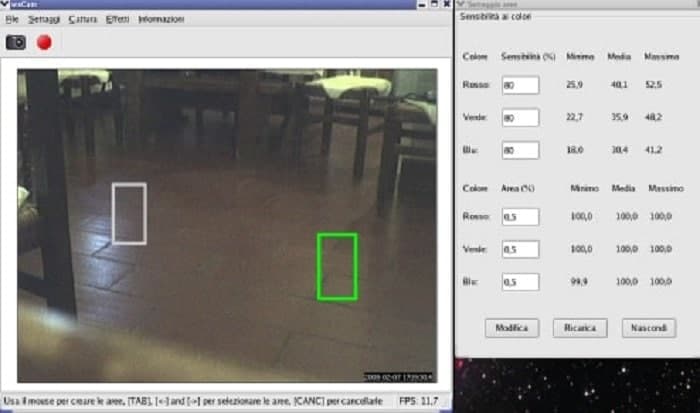Viewport: 700px width, 413px height.
Task: Open the Settaggi menu
Action: [44, 20]
